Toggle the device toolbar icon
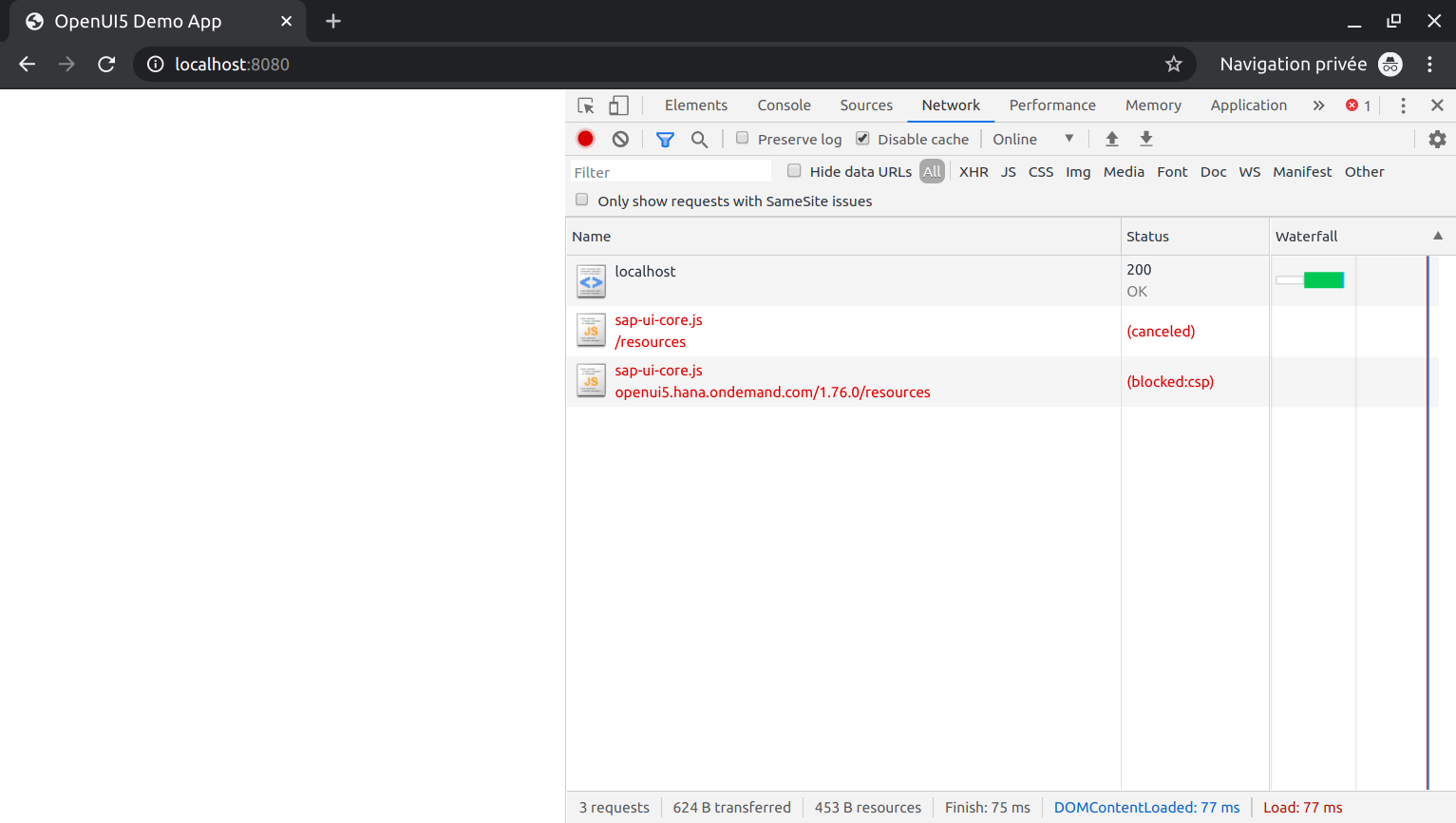The image size is (1456, 823). (618, 105)
